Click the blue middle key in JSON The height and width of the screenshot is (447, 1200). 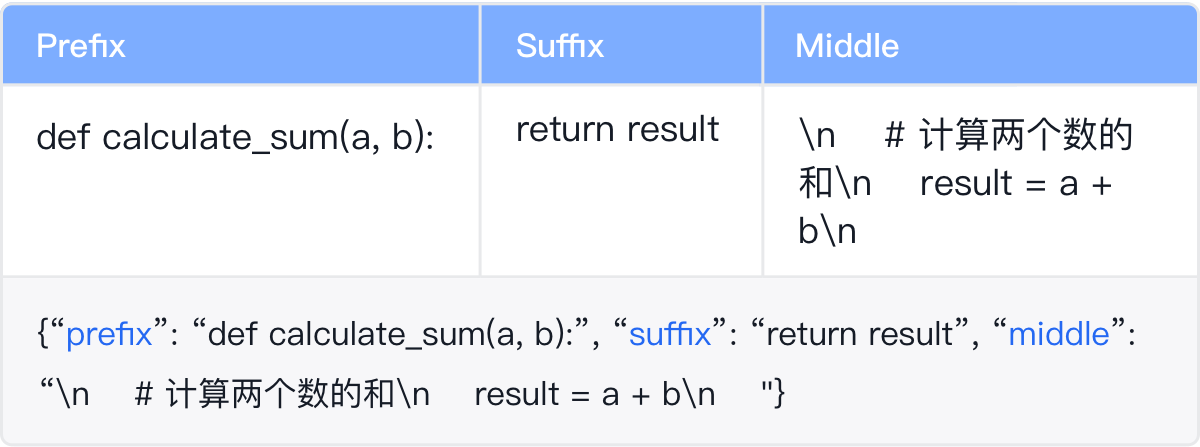(1059, 334)
